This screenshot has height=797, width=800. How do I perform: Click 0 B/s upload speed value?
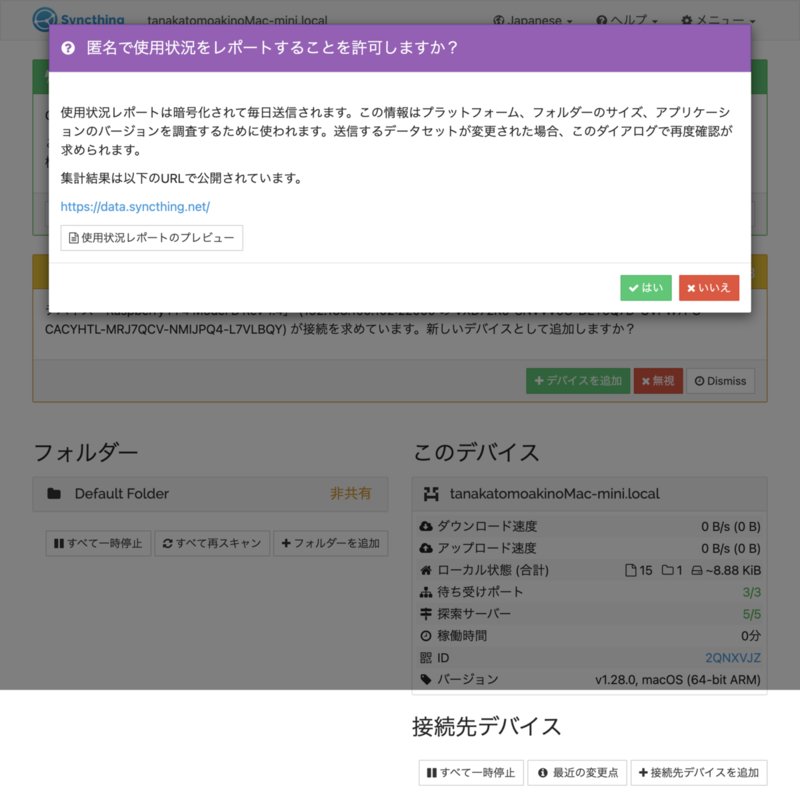(731, 549)
